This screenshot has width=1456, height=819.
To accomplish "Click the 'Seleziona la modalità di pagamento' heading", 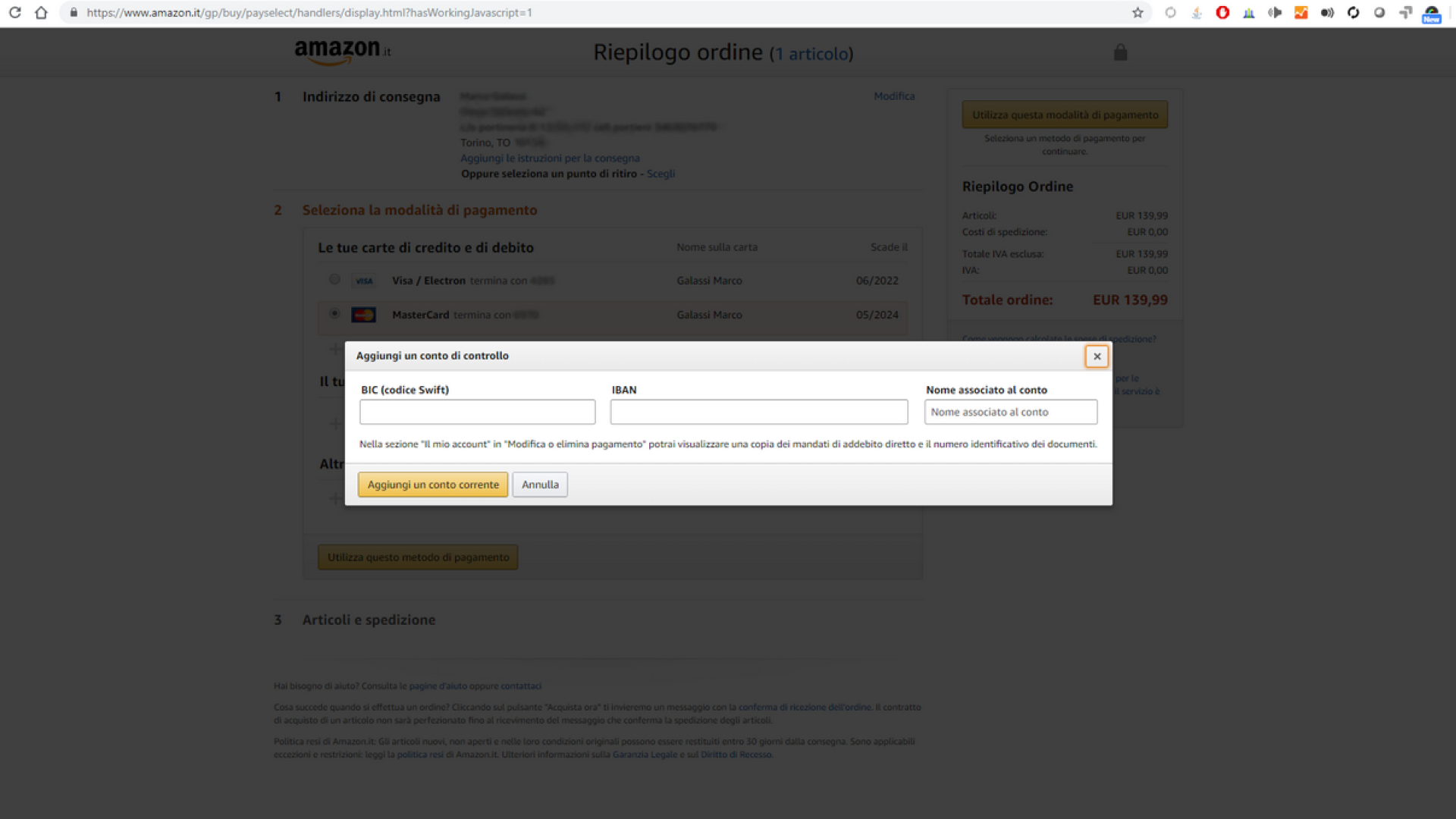I will [x=419, y=210].
